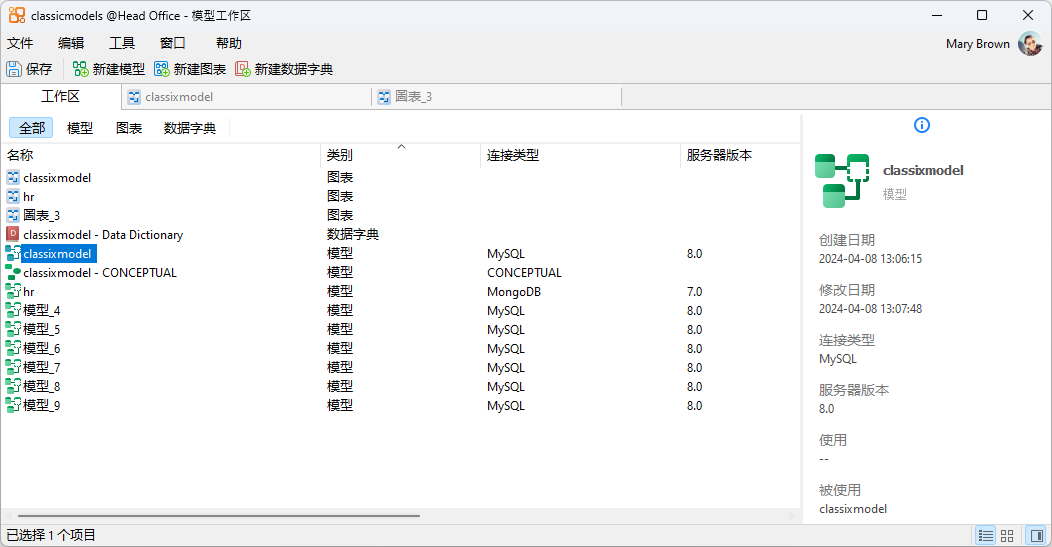Switch to list view in the status bar
1052x547 pixels.
(x=986, y=536)
